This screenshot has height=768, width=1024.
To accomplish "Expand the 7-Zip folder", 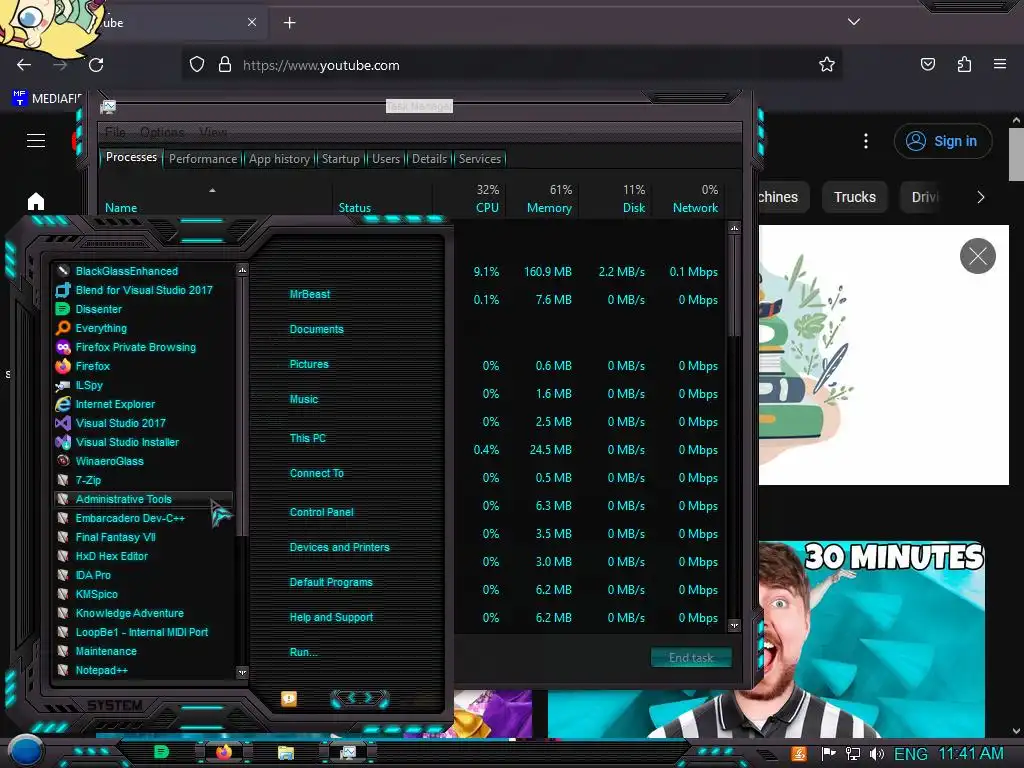I will coord(88,479).
